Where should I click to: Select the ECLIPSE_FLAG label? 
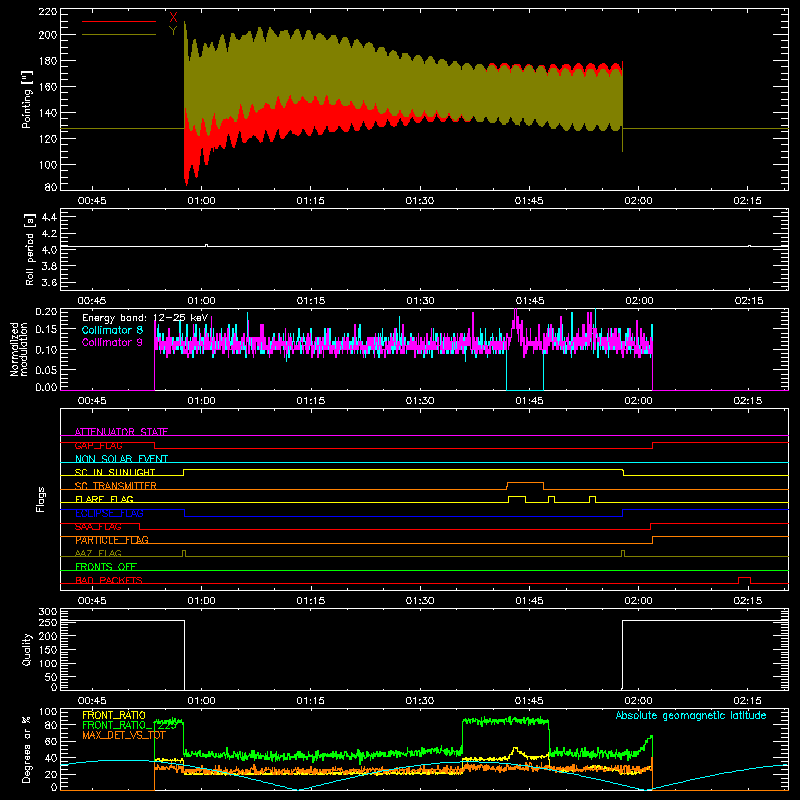tap(109, 513)
